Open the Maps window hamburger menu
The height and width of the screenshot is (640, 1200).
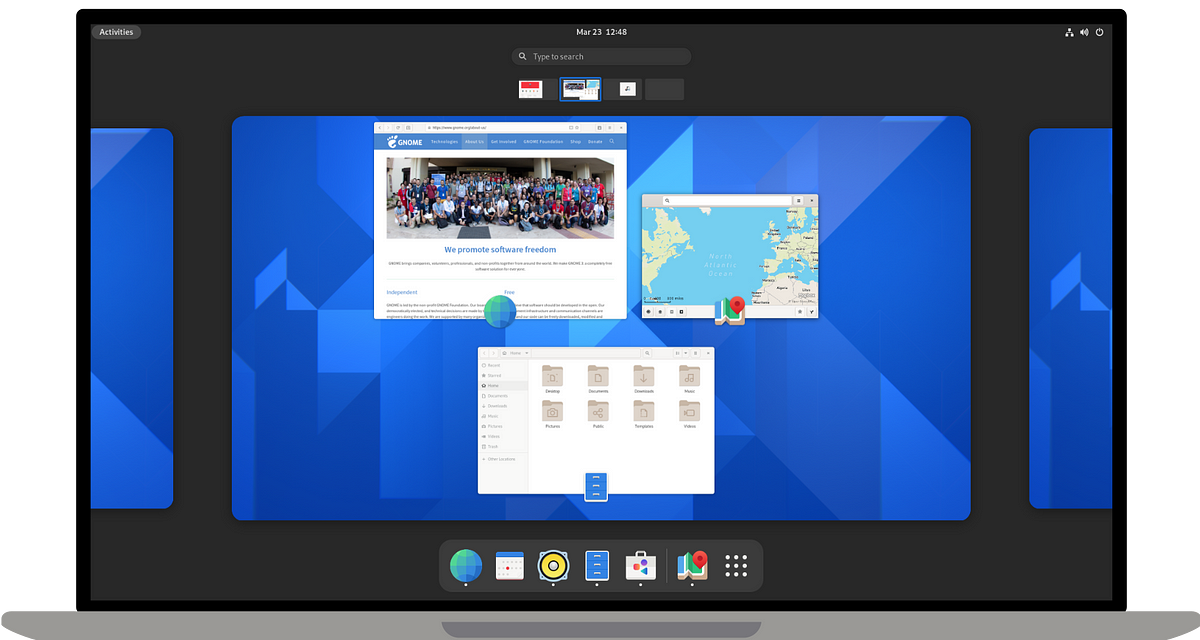coord(798,200)
